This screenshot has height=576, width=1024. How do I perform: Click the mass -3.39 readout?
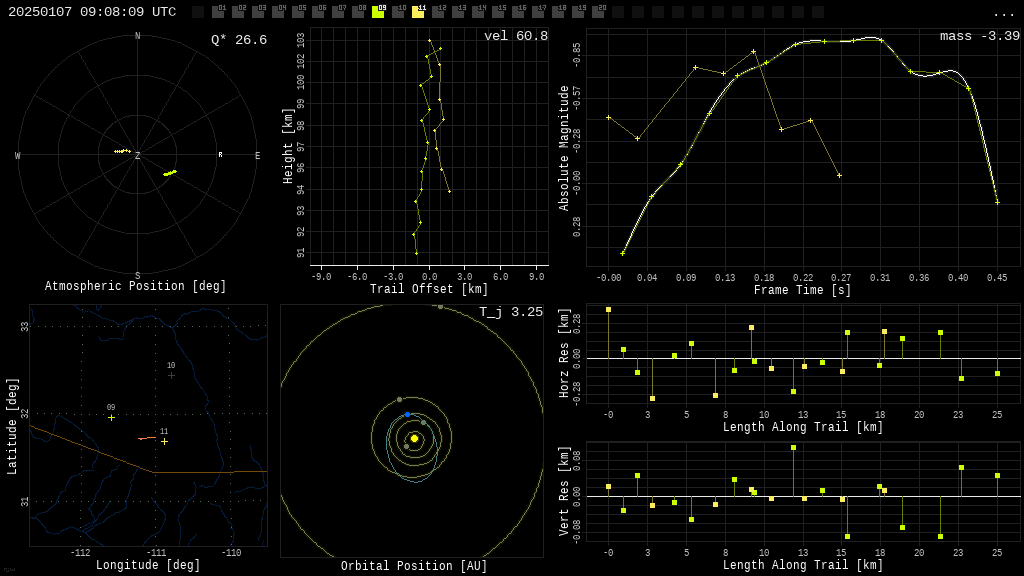[980, 36]
